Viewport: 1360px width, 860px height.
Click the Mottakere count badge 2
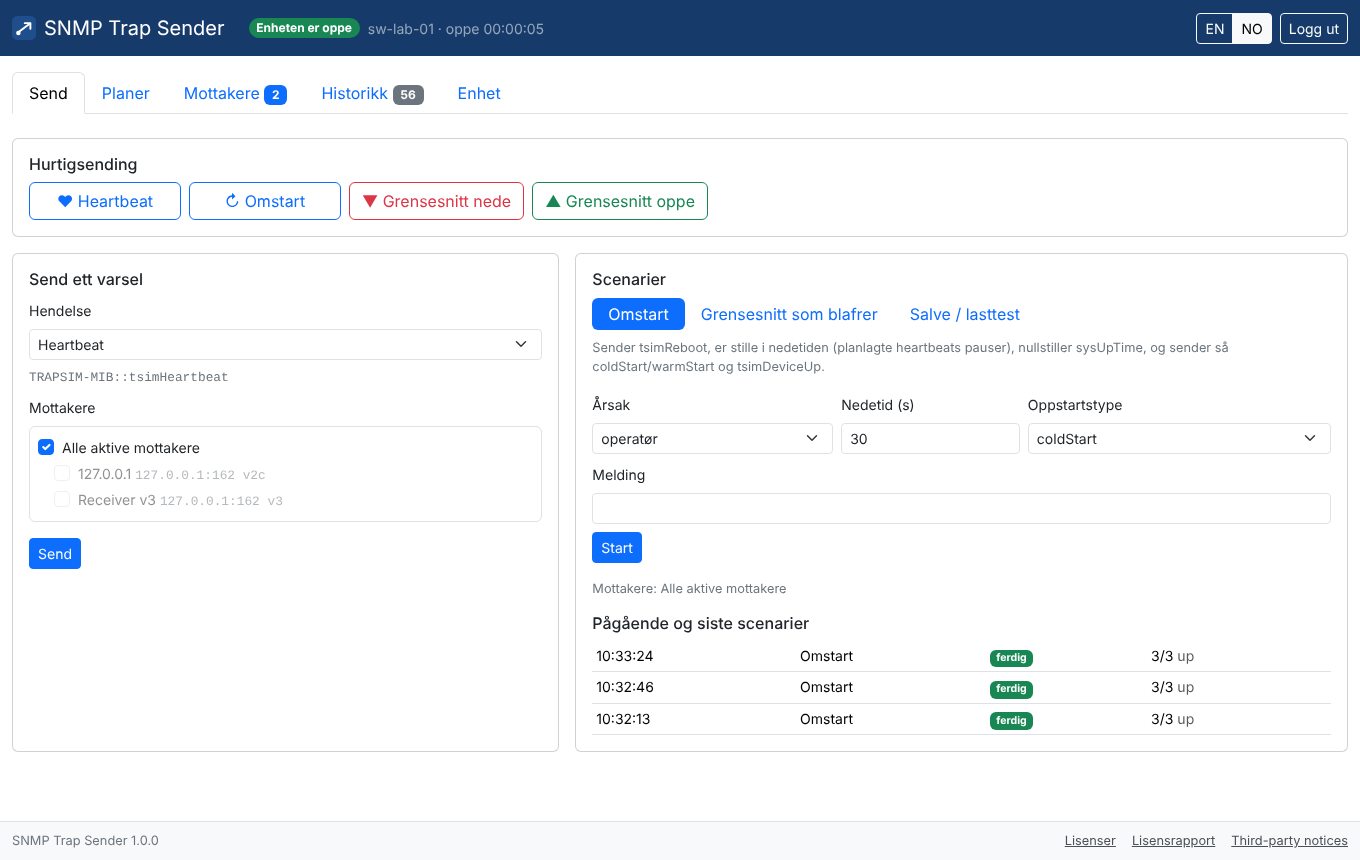[275, 95]
